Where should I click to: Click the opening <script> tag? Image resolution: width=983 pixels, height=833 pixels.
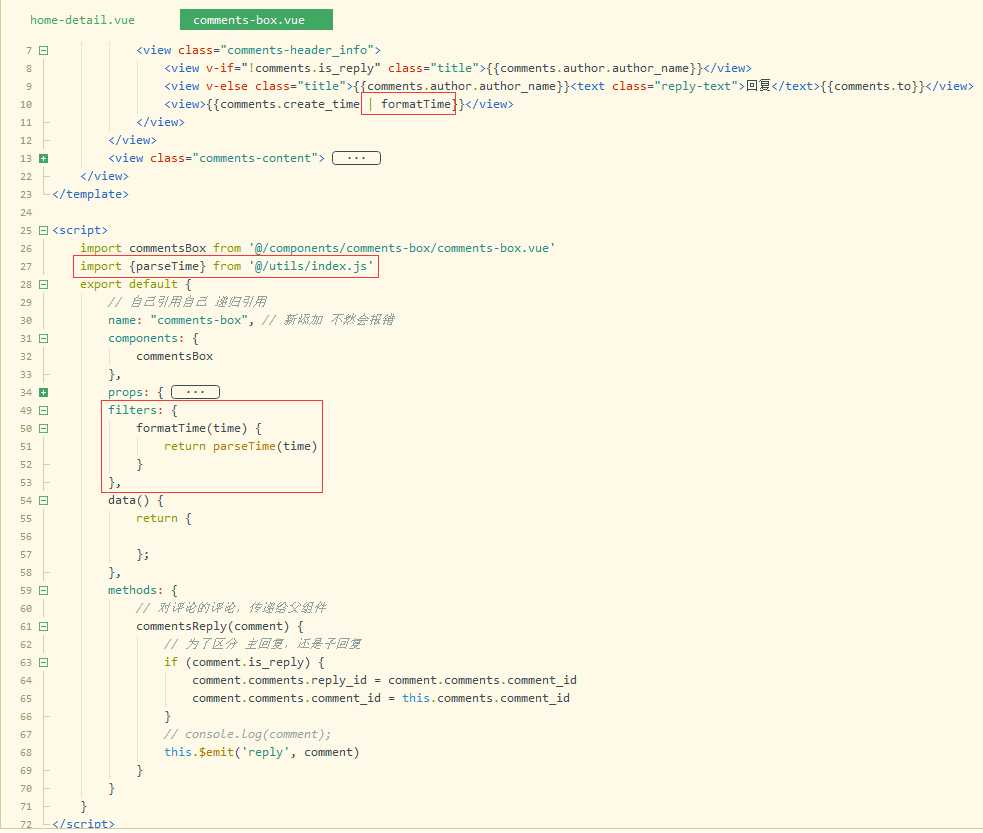[x=80, y=231]
